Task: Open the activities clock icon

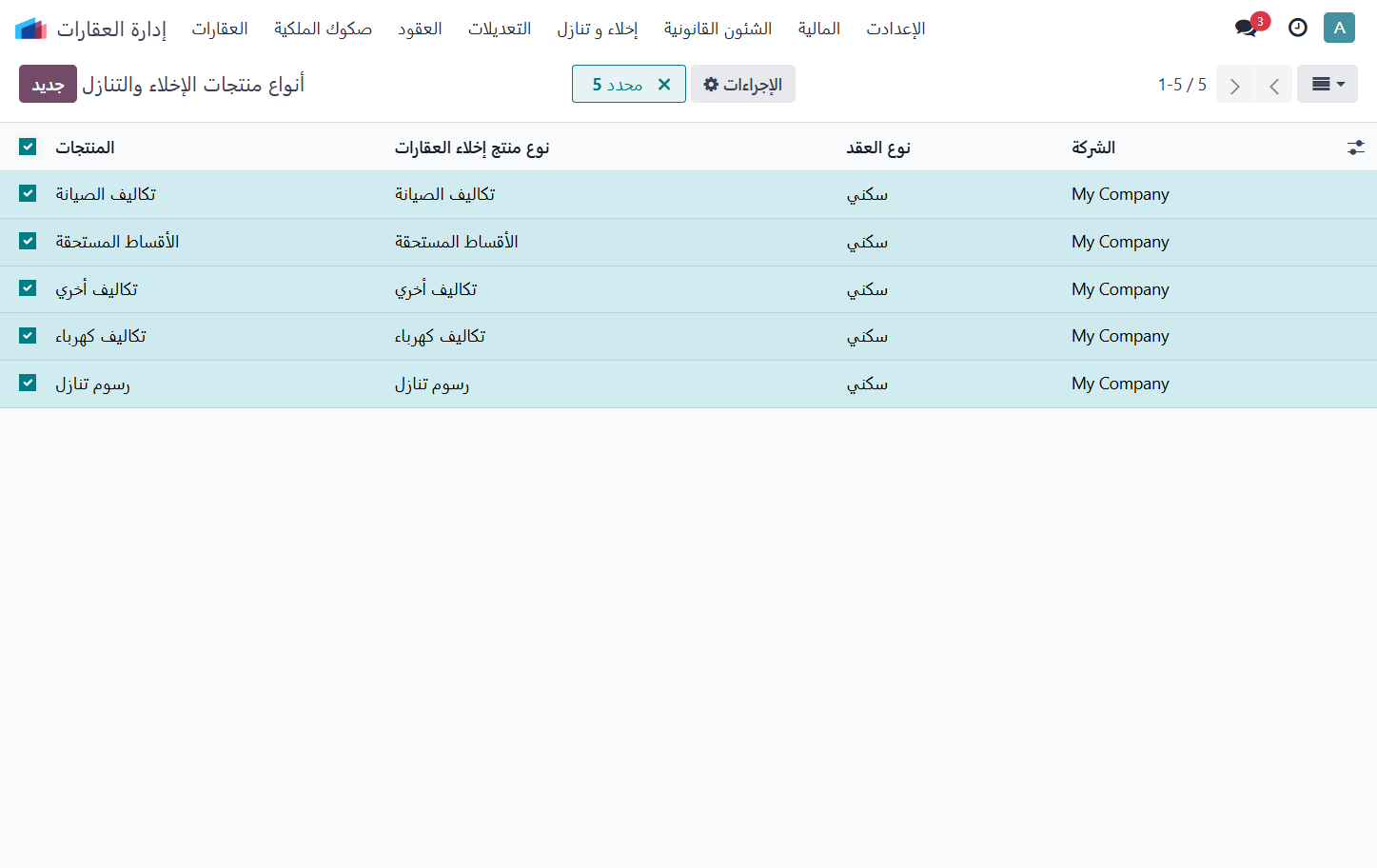Action: [1298, 28]
